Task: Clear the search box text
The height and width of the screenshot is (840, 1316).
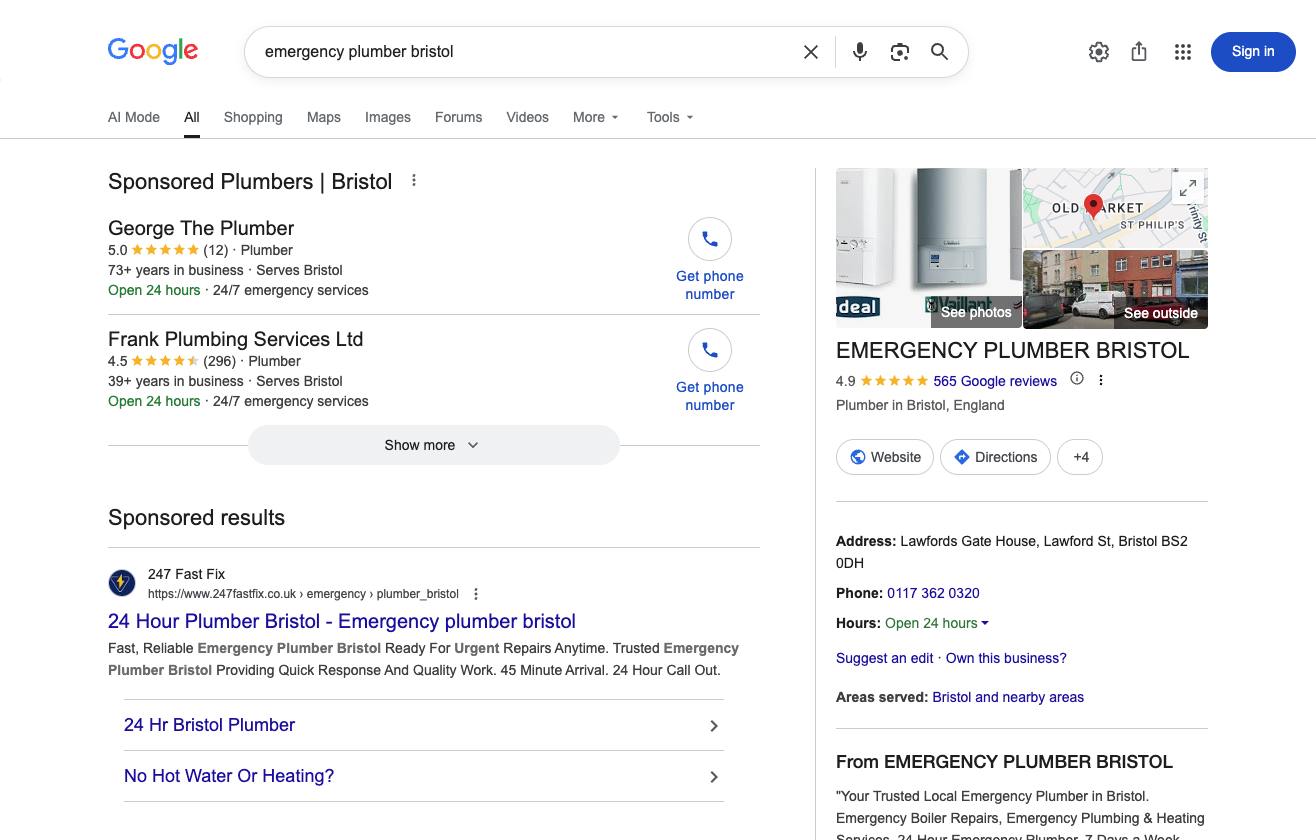Action: pyautogui.click(x=811, y=52)
